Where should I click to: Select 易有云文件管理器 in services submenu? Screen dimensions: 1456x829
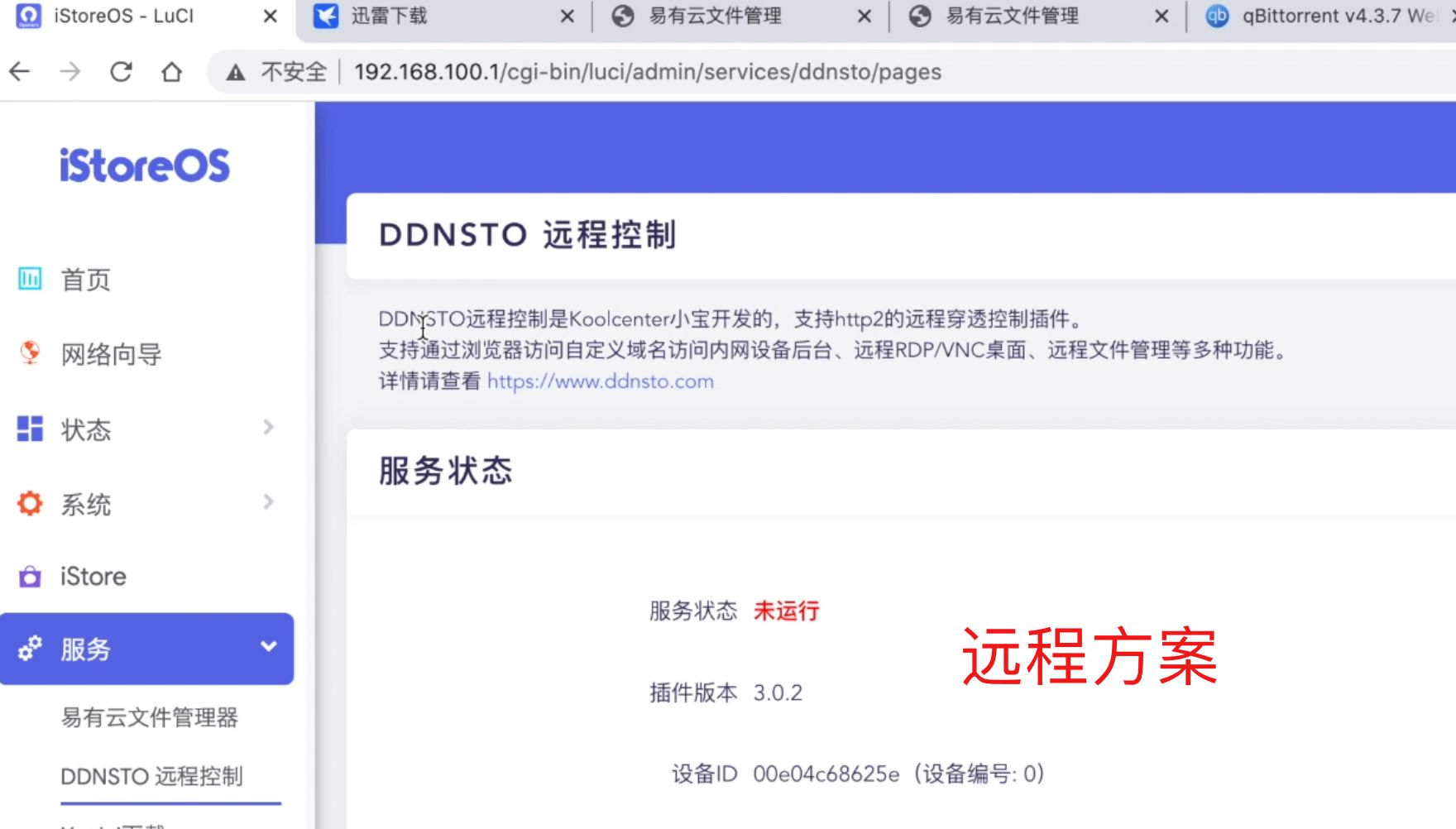click(150, 717)
